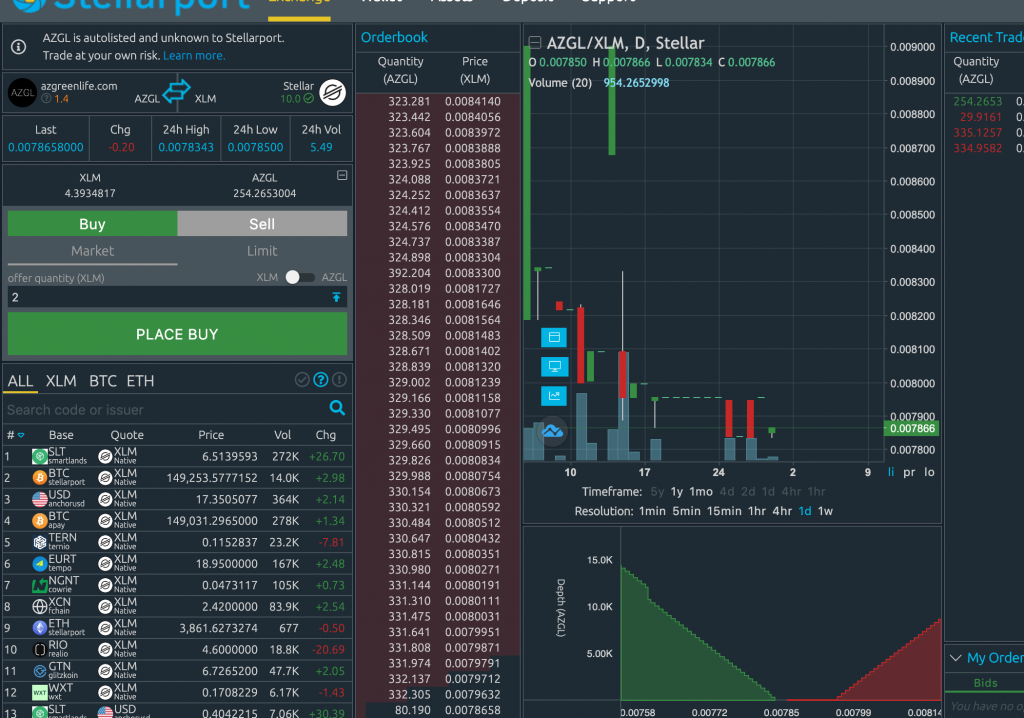Click the TERN ternio icon

(40, 542)
